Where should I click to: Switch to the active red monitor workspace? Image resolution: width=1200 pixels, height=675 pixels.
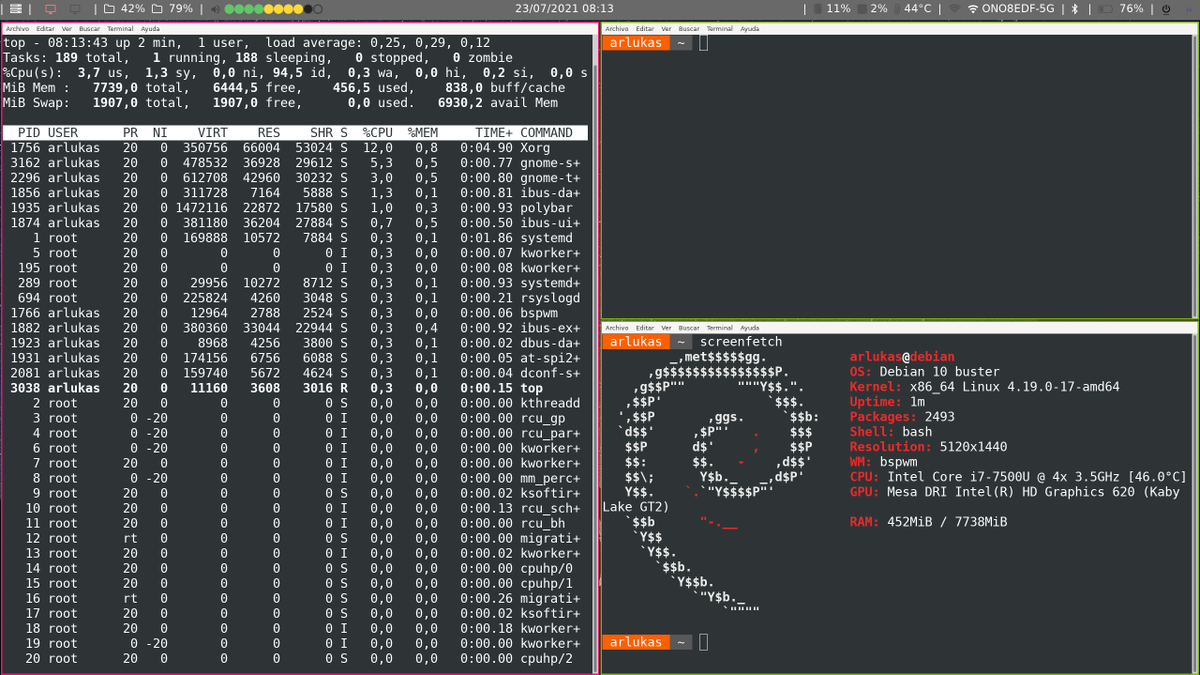click(51, 9)
